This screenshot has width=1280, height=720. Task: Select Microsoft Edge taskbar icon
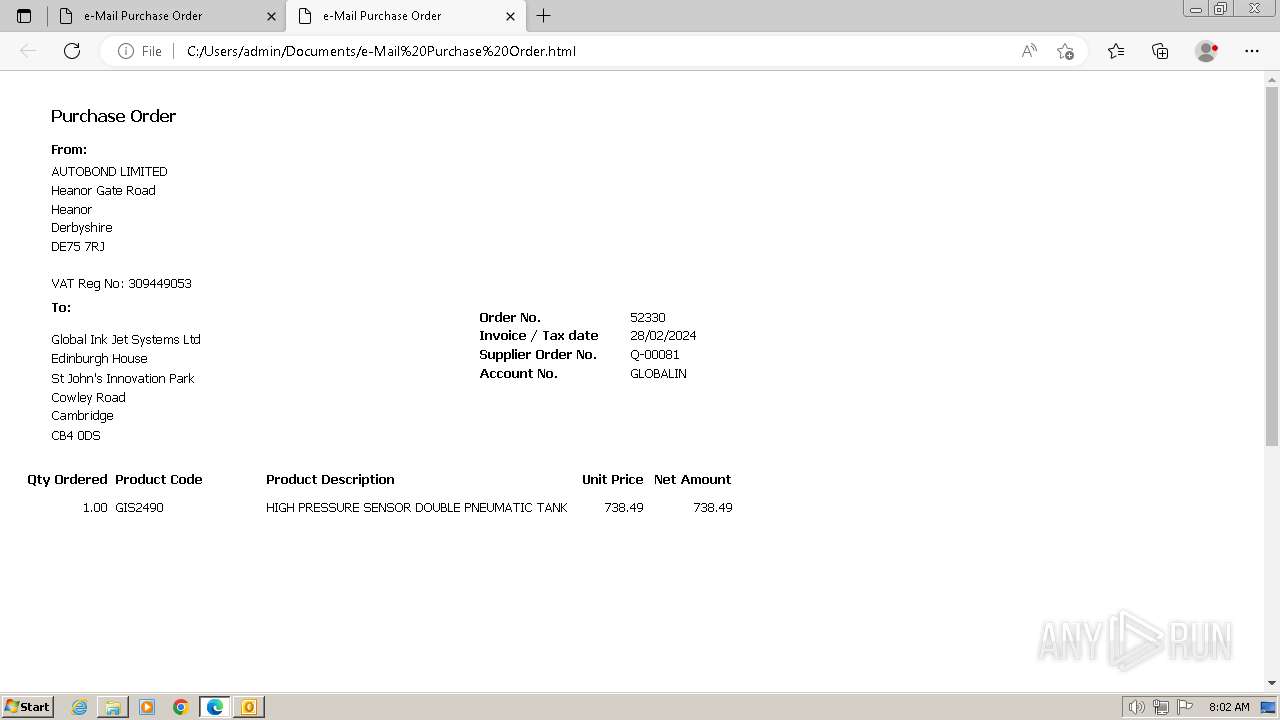(x=215, y=707)
